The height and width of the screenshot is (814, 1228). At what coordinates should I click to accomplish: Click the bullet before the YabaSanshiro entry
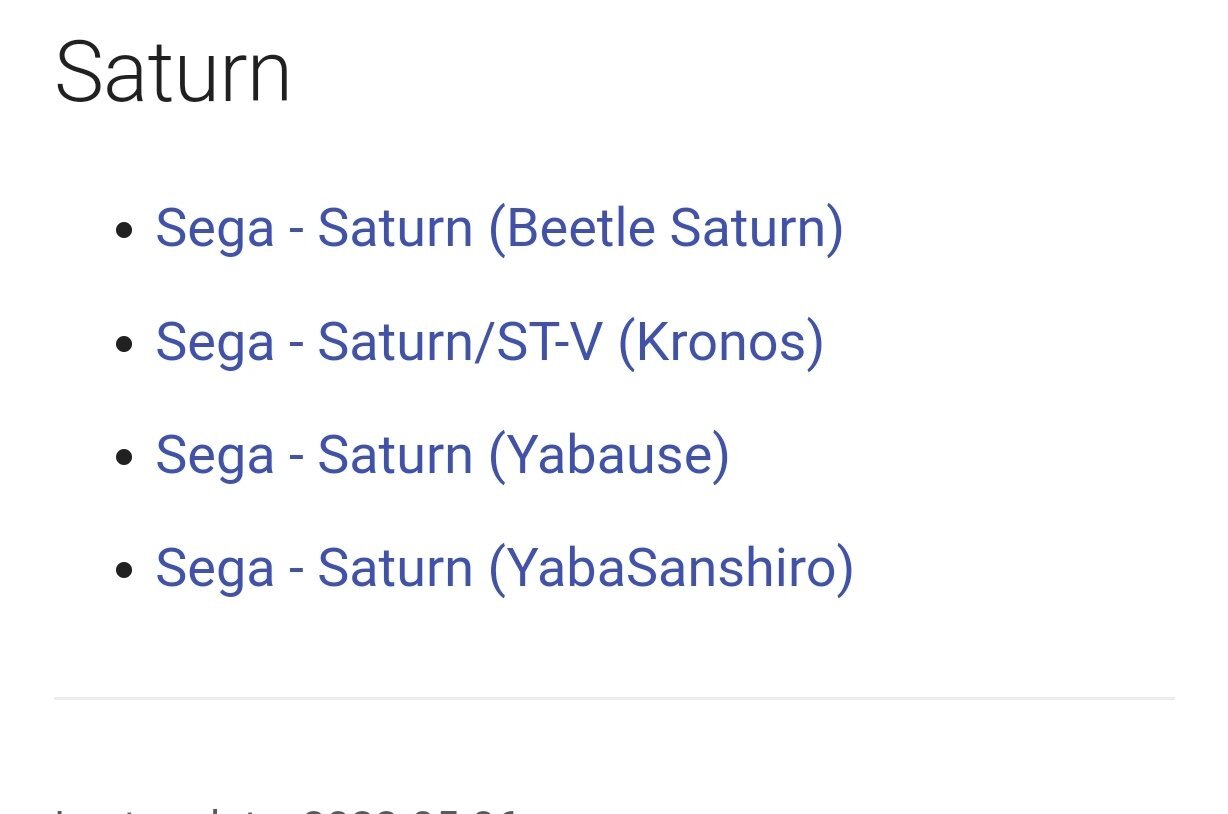click(124, 571)
